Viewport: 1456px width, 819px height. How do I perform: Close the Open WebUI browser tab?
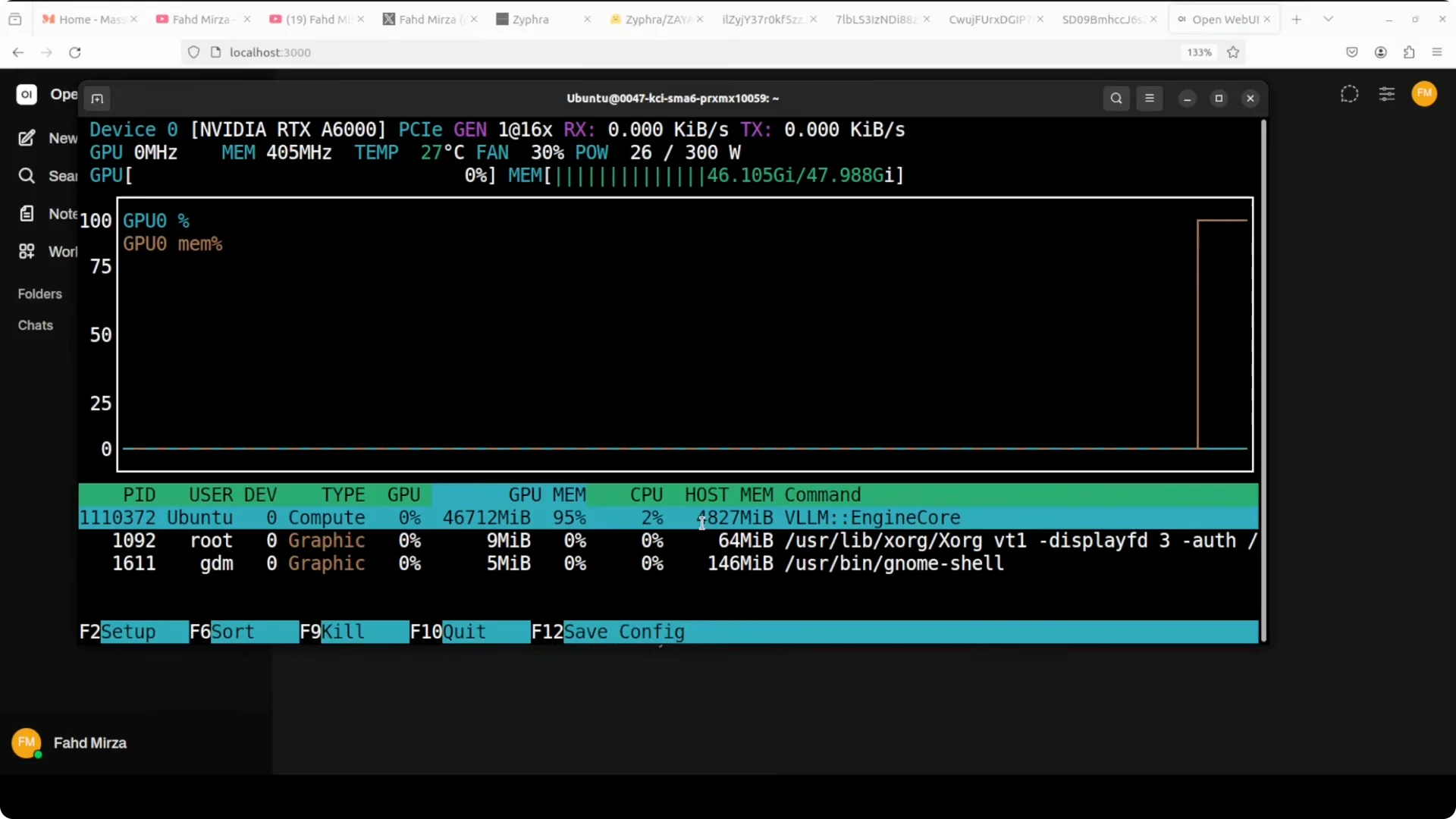coord(1267,19)
